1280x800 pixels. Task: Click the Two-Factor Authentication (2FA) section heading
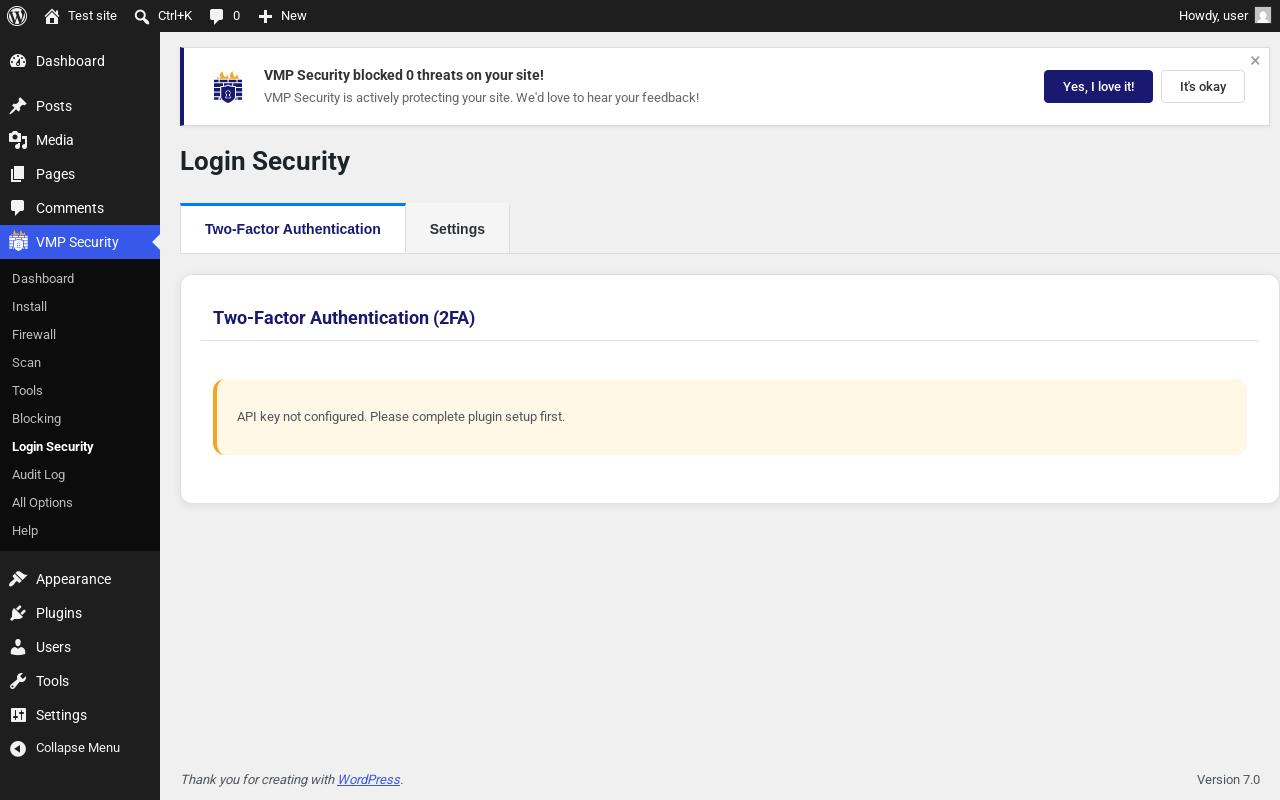(344, 318)
